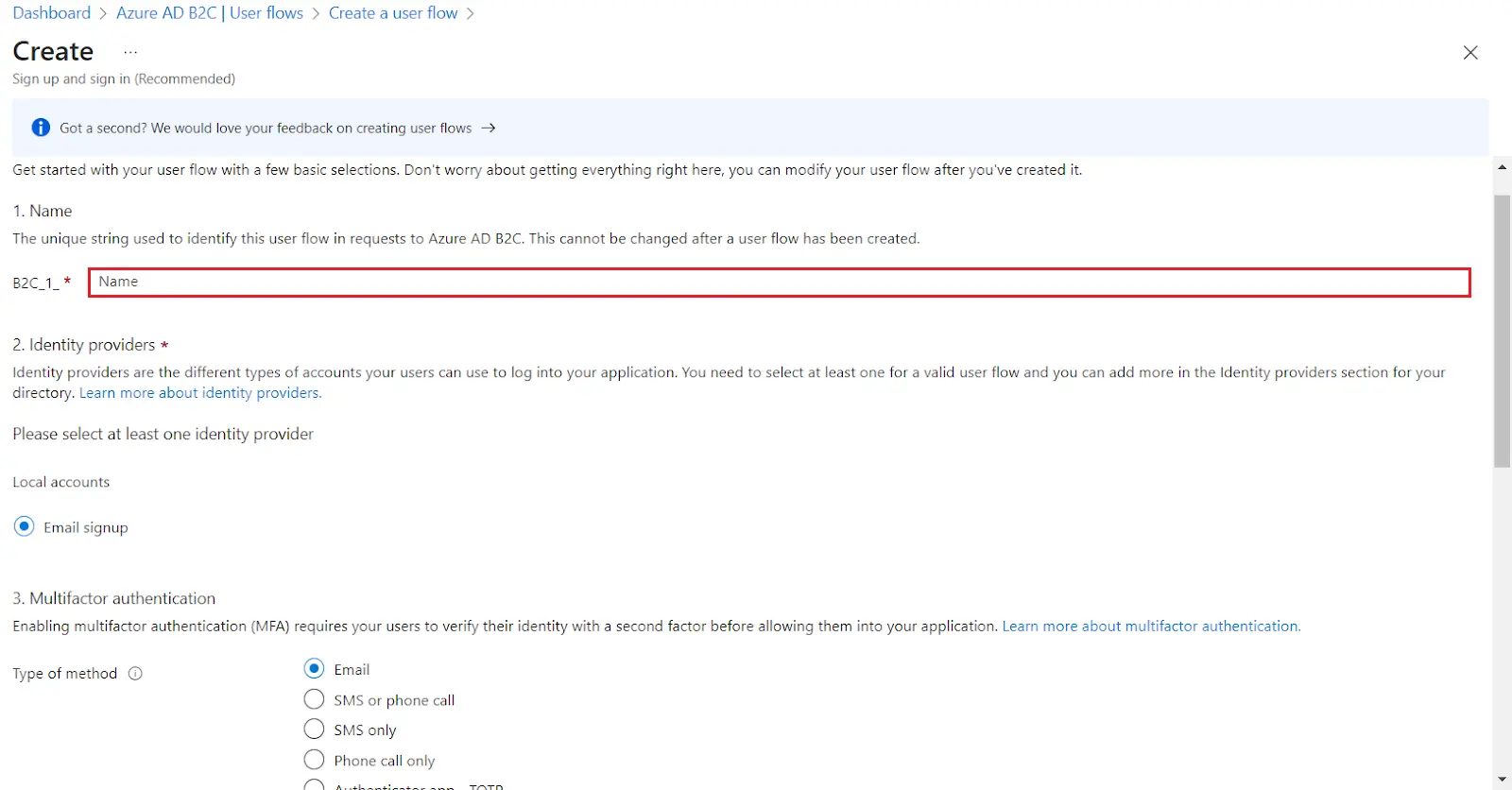Click the 'Local accounts' label

61,482
